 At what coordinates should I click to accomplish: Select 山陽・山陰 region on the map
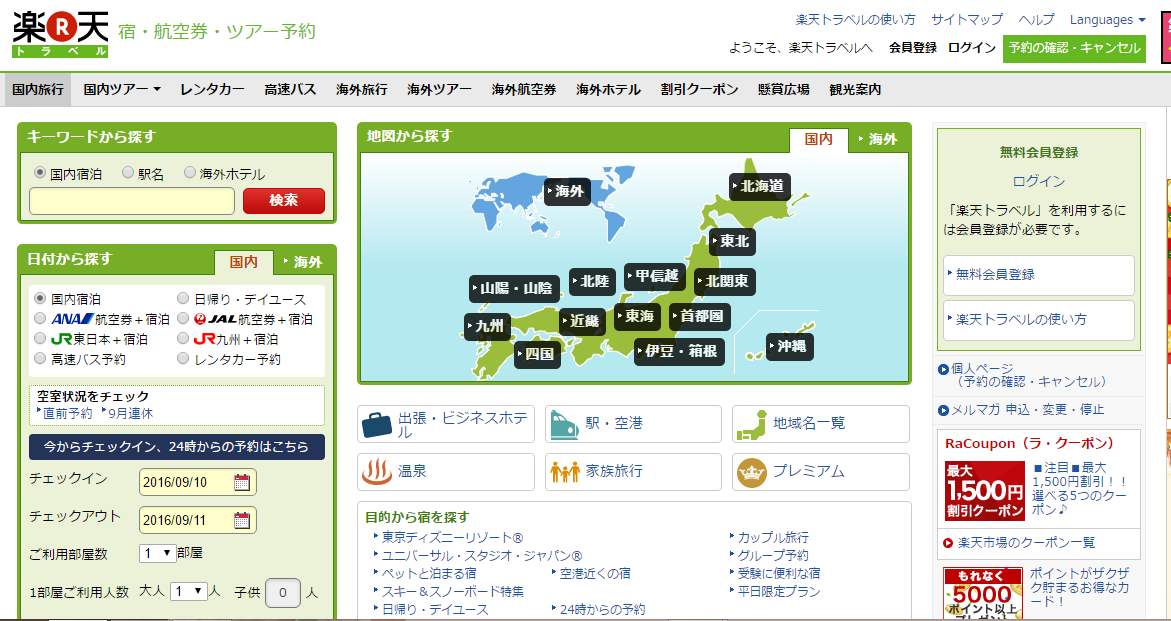tap(515, 289)
